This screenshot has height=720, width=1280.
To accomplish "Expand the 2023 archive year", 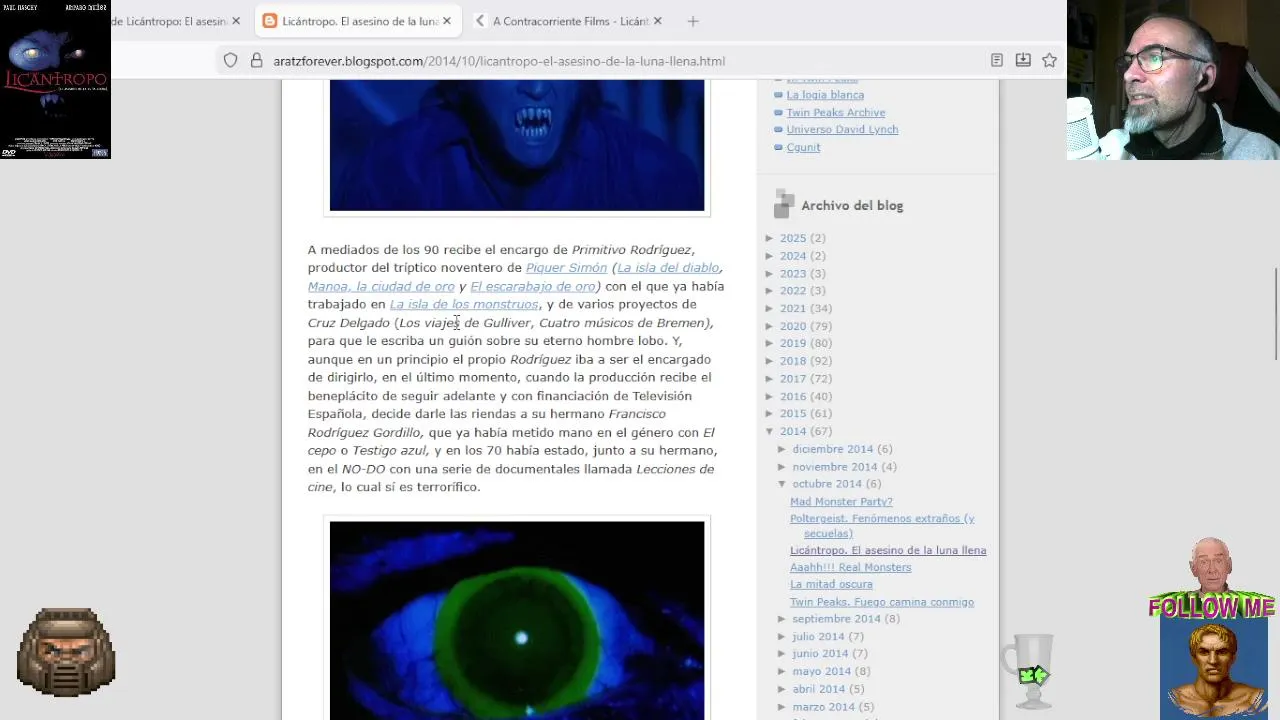I will [770, 273].
